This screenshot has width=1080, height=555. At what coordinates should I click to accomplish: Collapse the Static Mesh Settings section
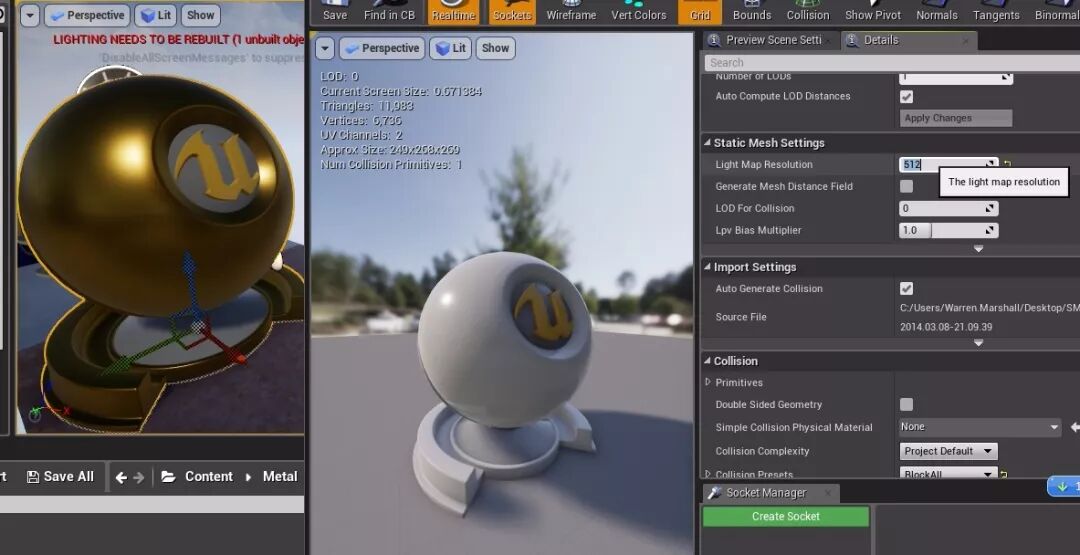tap(707, 143)
